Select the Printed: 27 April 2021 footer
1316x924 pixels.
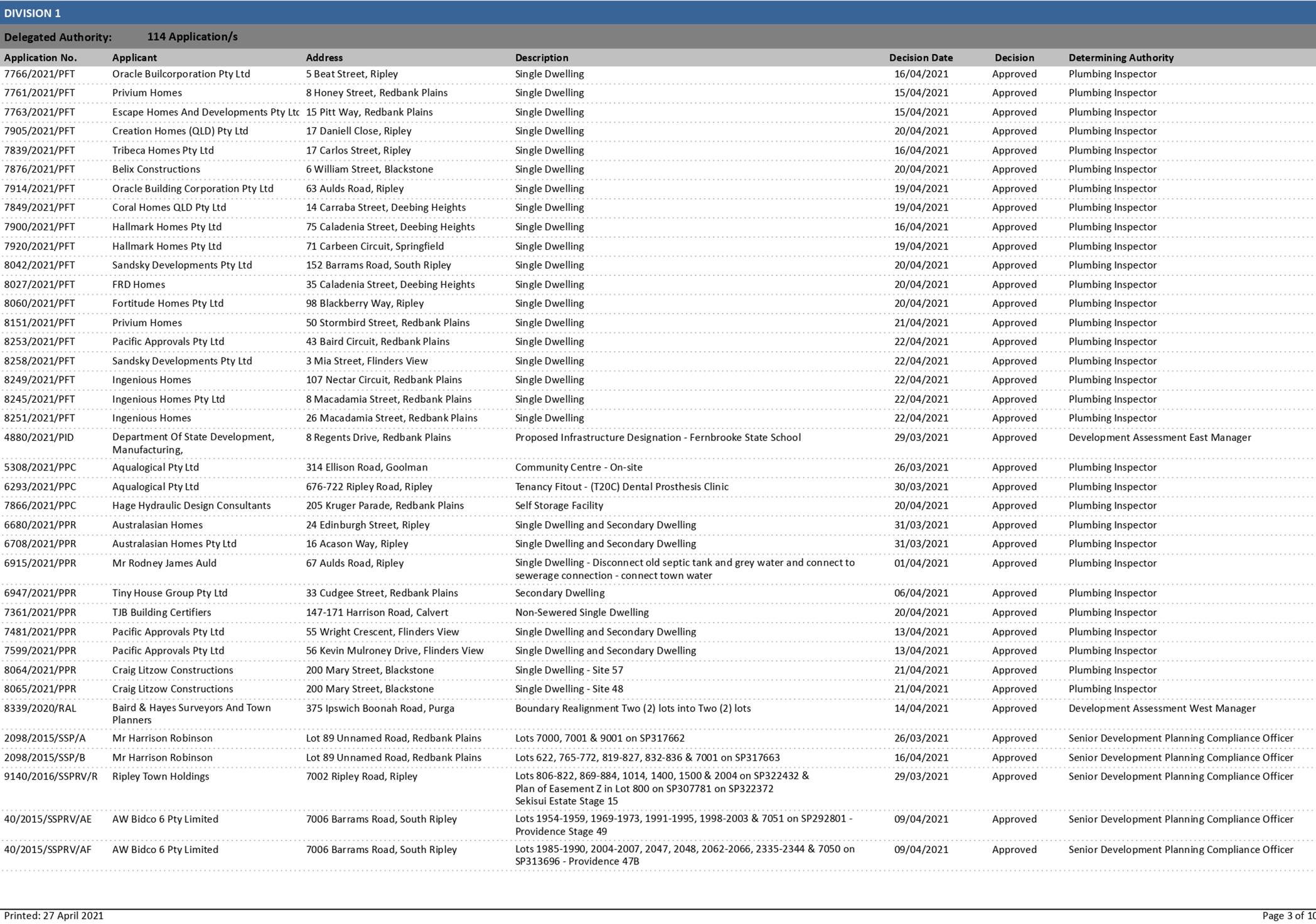coord(53,915)
